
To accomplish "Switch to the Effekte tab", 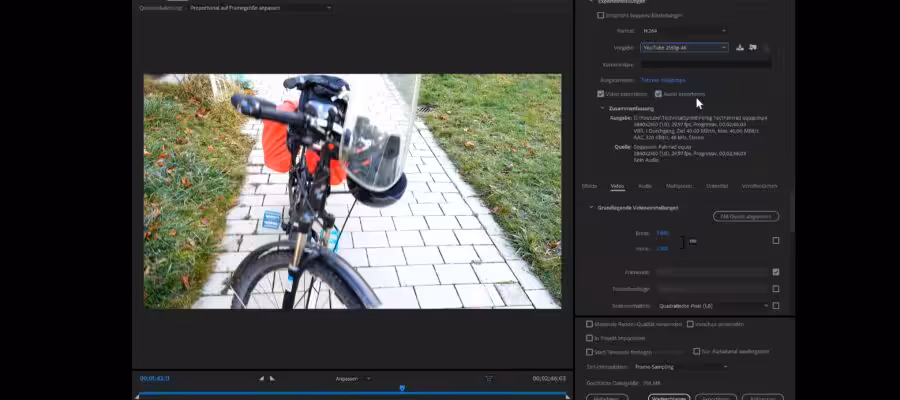I will click(589, 186).
